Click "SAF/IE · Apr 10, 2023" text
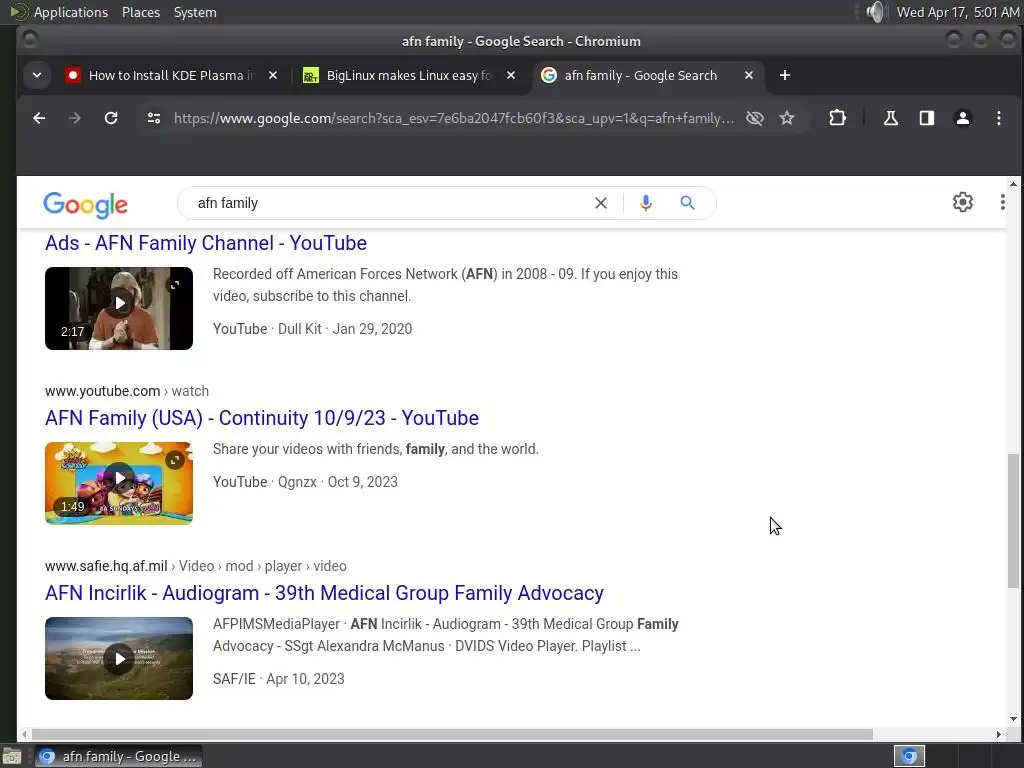The height and width of the screenshot is (768, 1024). [278, 679]
